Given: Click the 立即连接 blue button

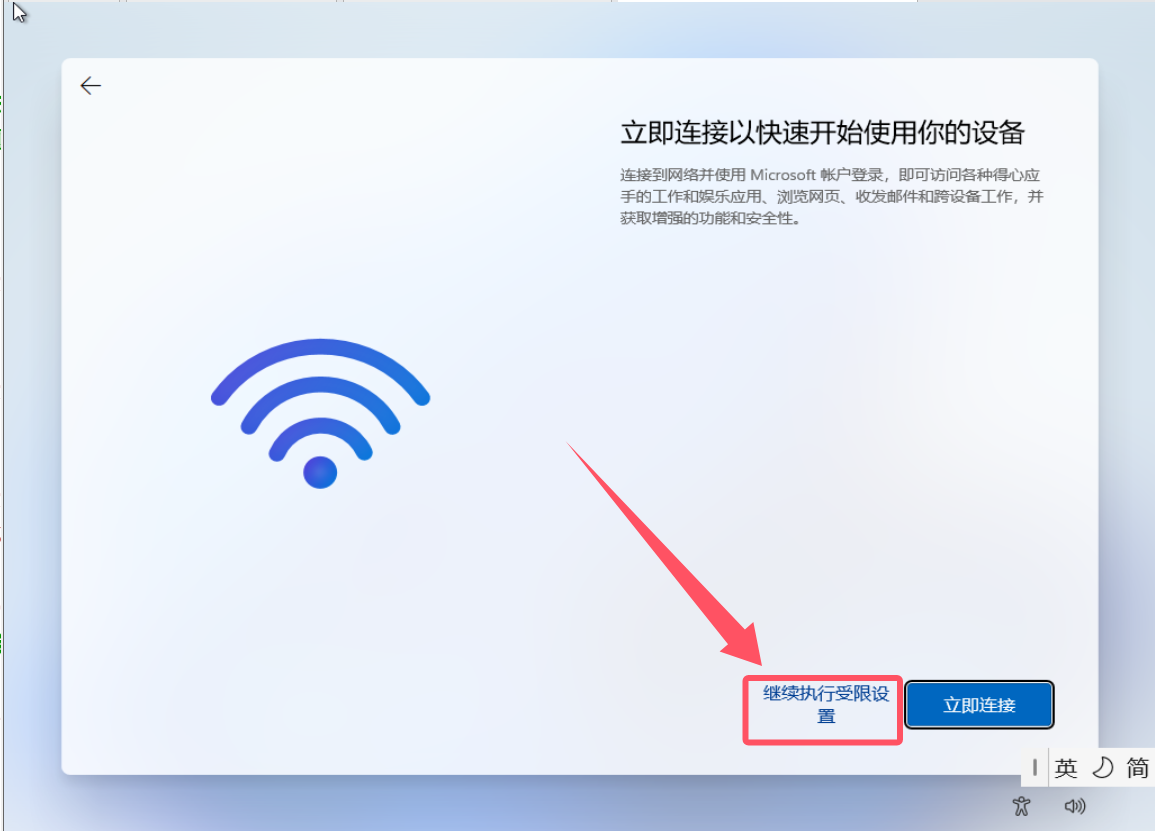Looking at the screenshot, I should click(x=979, y=705).
